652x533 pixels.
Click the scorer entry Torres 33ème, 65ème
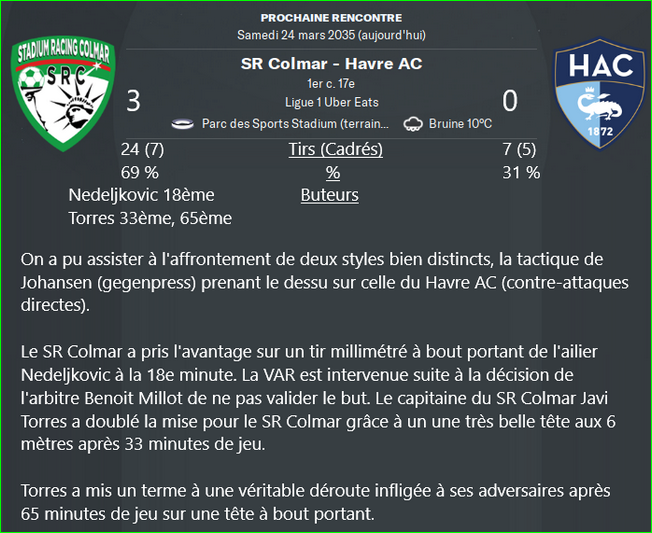click(x=150, y=218)
